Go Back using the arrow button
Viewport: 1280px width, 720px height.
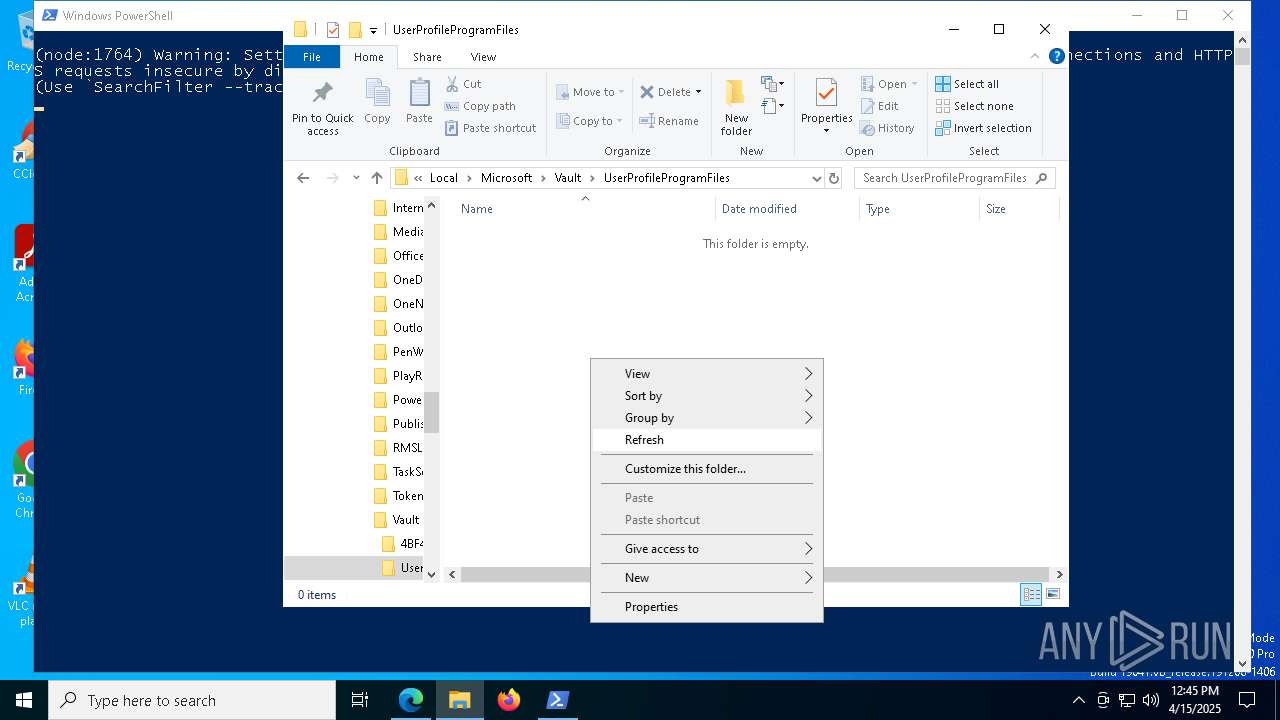click(x=303, y=178)
